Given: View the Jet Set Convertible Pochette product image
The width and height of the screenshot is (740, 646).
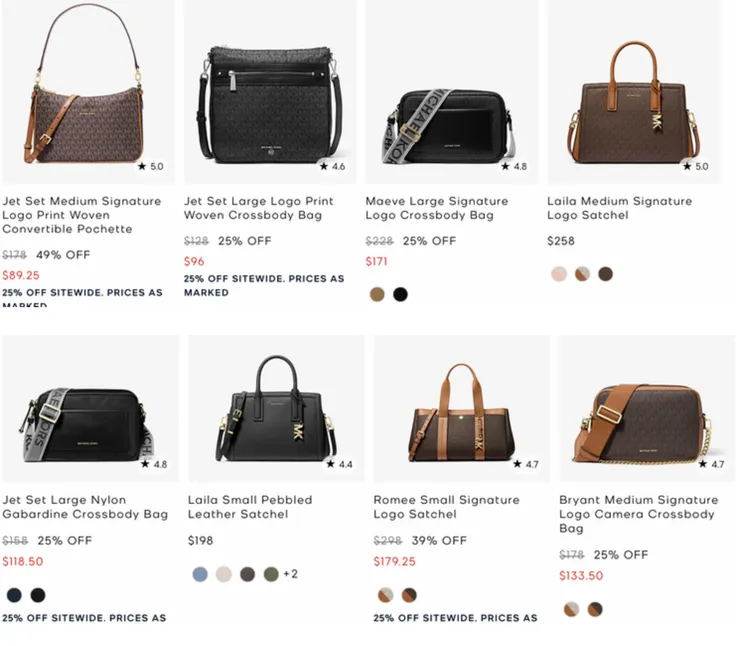Looking at the screenshot, I should pos(87,92).
